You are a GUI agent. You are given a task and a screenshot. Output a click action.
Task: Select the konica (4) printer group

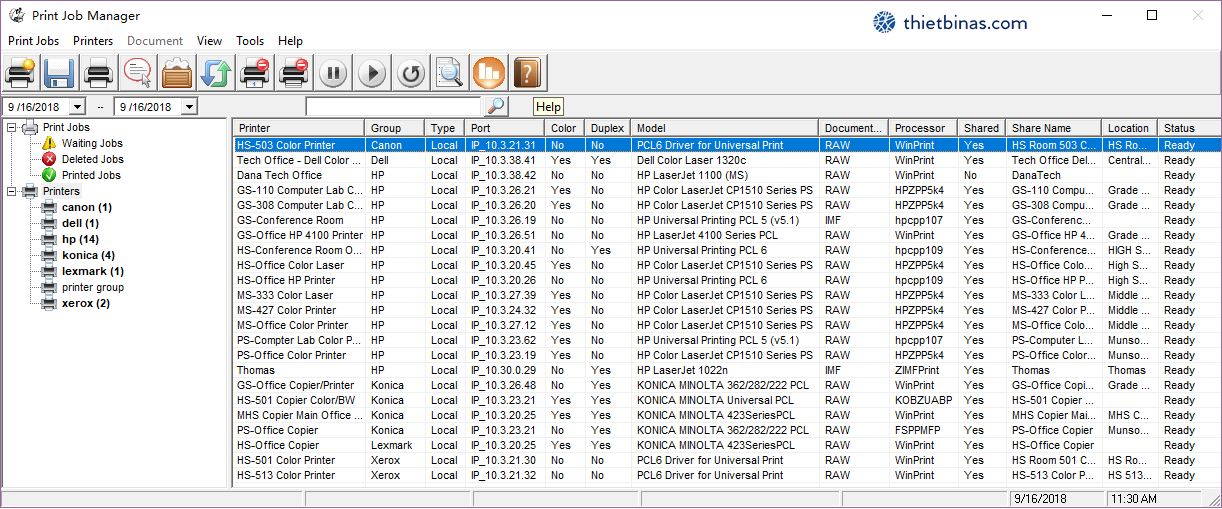(87, 255)
